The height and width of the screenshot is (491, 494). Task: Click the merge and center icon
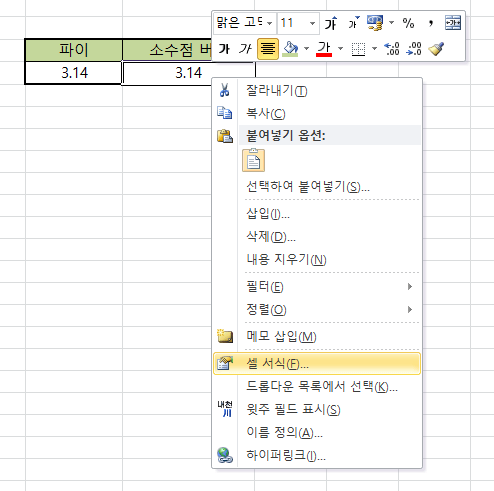[453, 23]
